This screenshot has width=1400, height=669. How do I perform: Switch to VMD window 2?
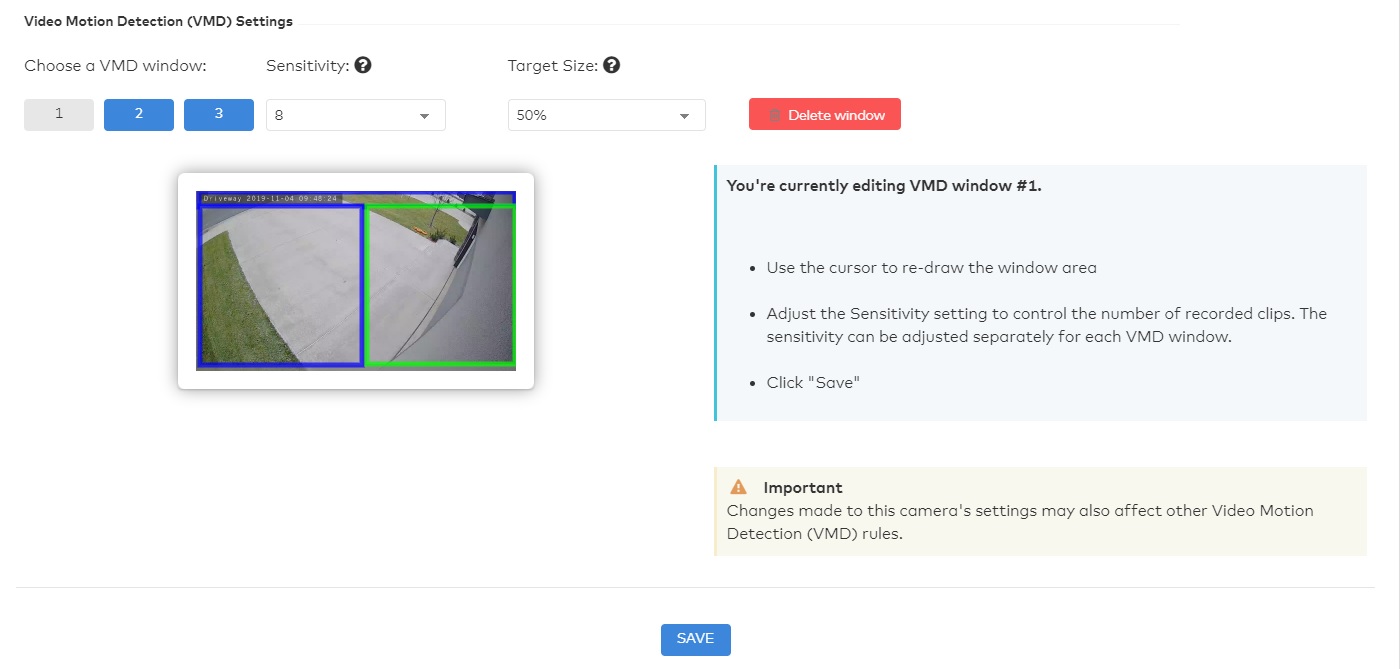(139, 115)
